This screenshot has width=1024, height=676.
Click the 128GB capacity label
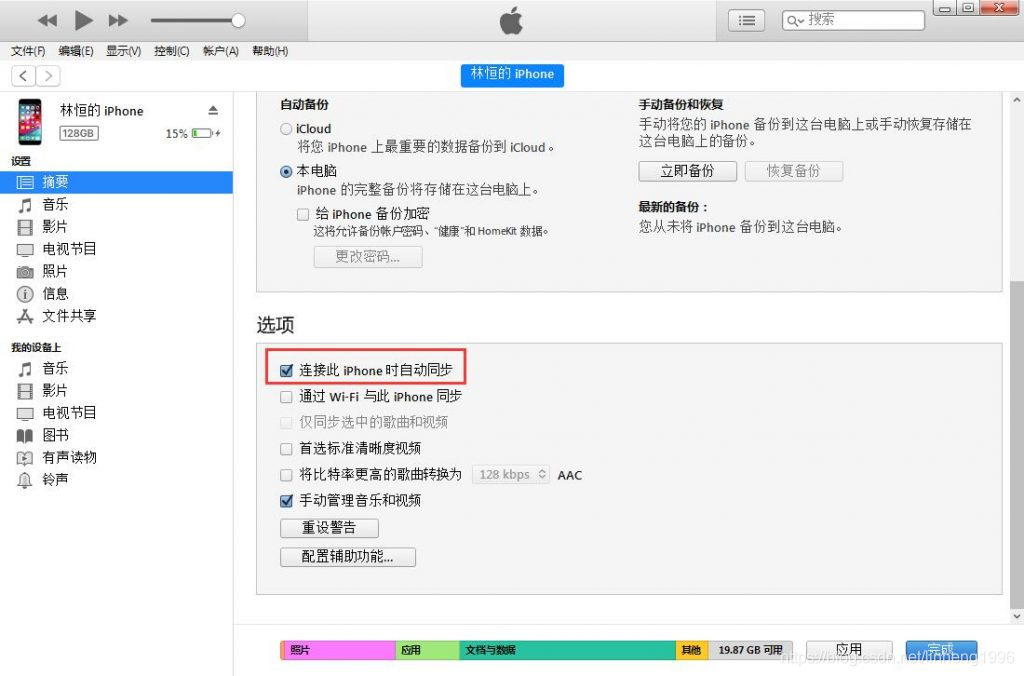coord(78,133)
